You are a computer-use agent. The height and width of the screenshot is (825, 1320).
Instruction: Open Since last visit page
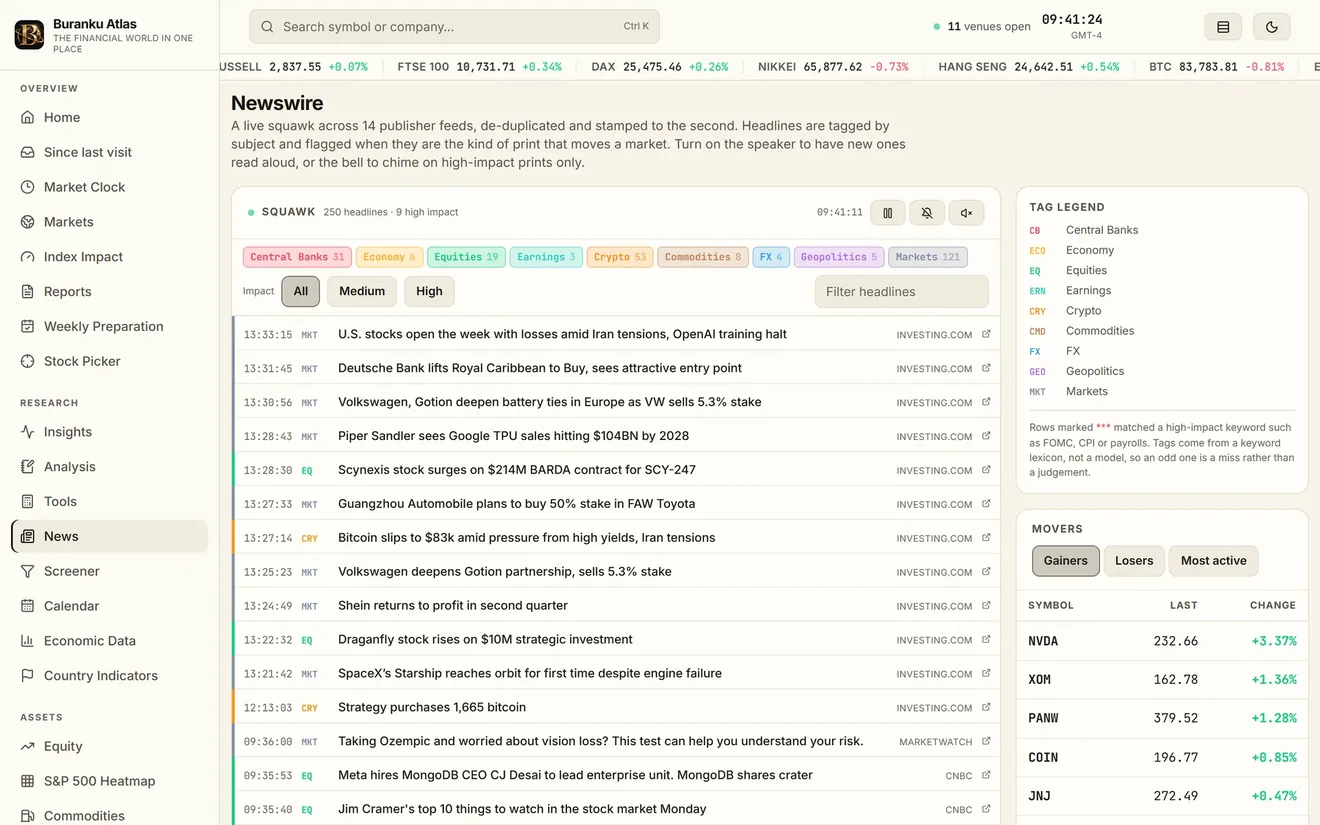click(x=109, y=152)
